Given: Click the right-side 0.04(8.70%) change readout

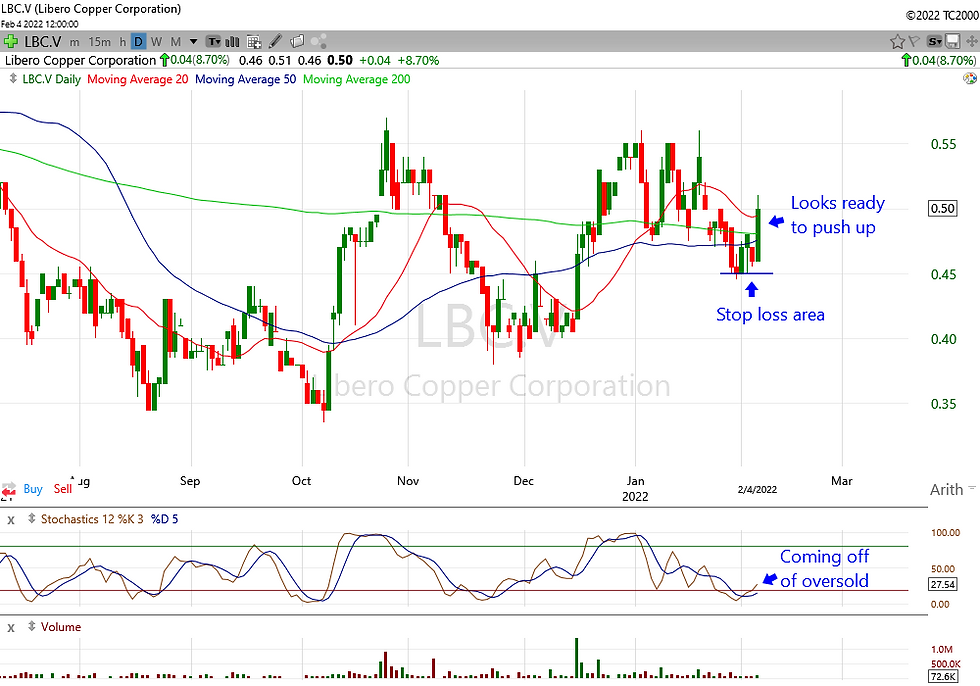Looking at the screenshot, I should 938,61.
